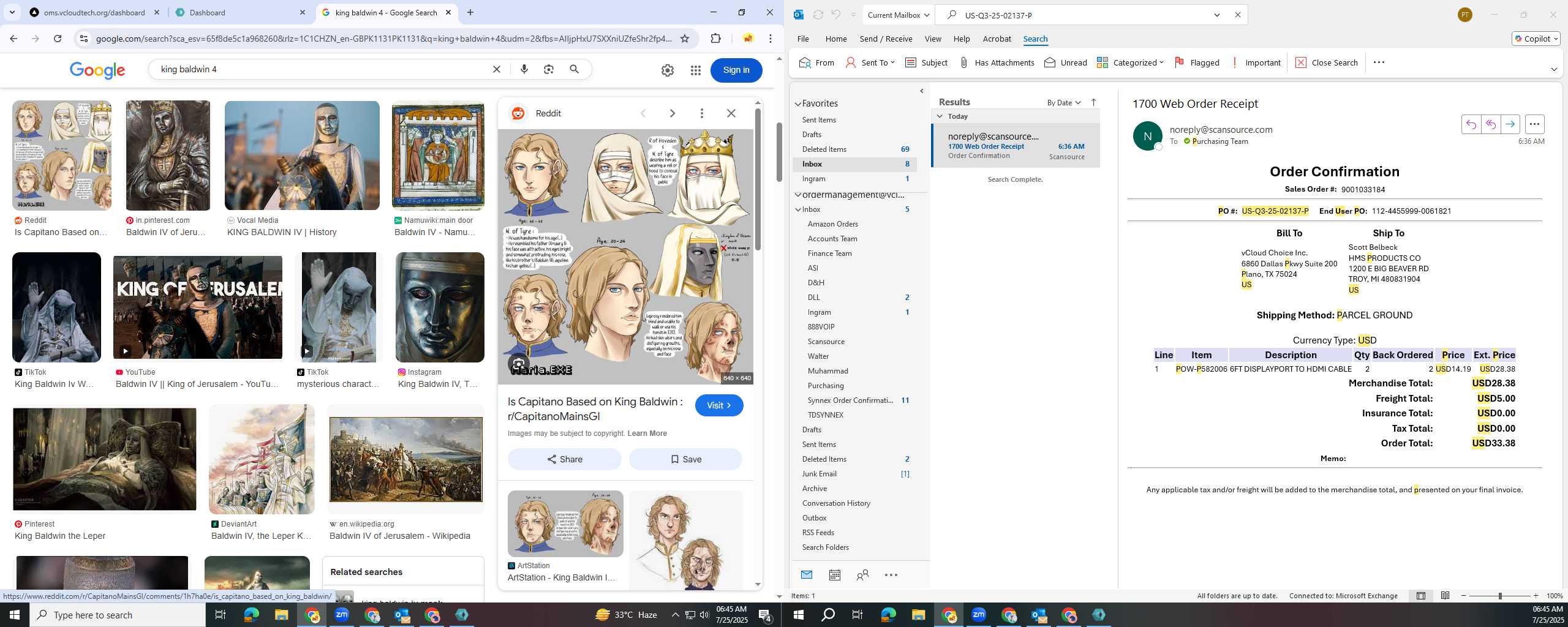The width and height of the screenshot is (1568, 627).
Task: Open the Sent To filter dropdown
Action: tap(870, 62)
